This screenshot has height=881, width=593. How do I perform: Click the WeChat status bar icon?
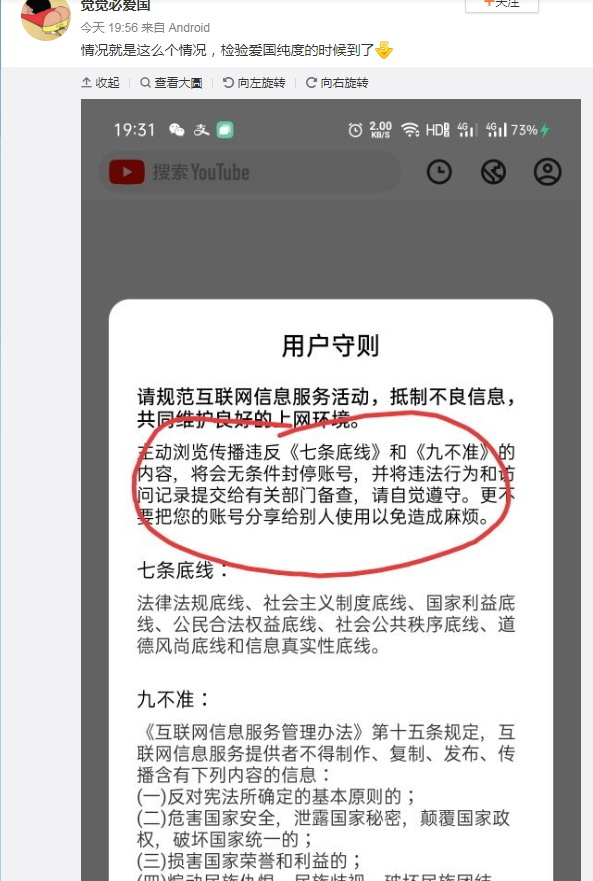[176, 130]
